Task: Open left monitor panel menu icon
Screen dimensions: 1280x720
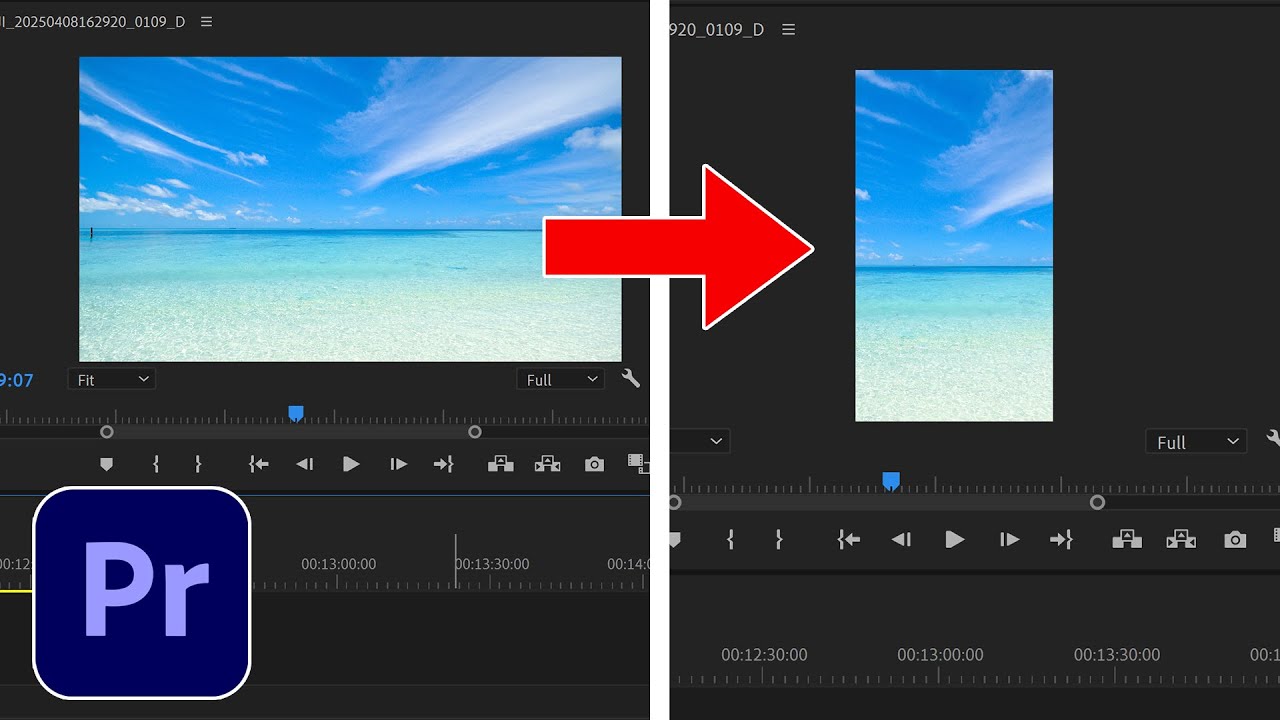Action: 206,22
